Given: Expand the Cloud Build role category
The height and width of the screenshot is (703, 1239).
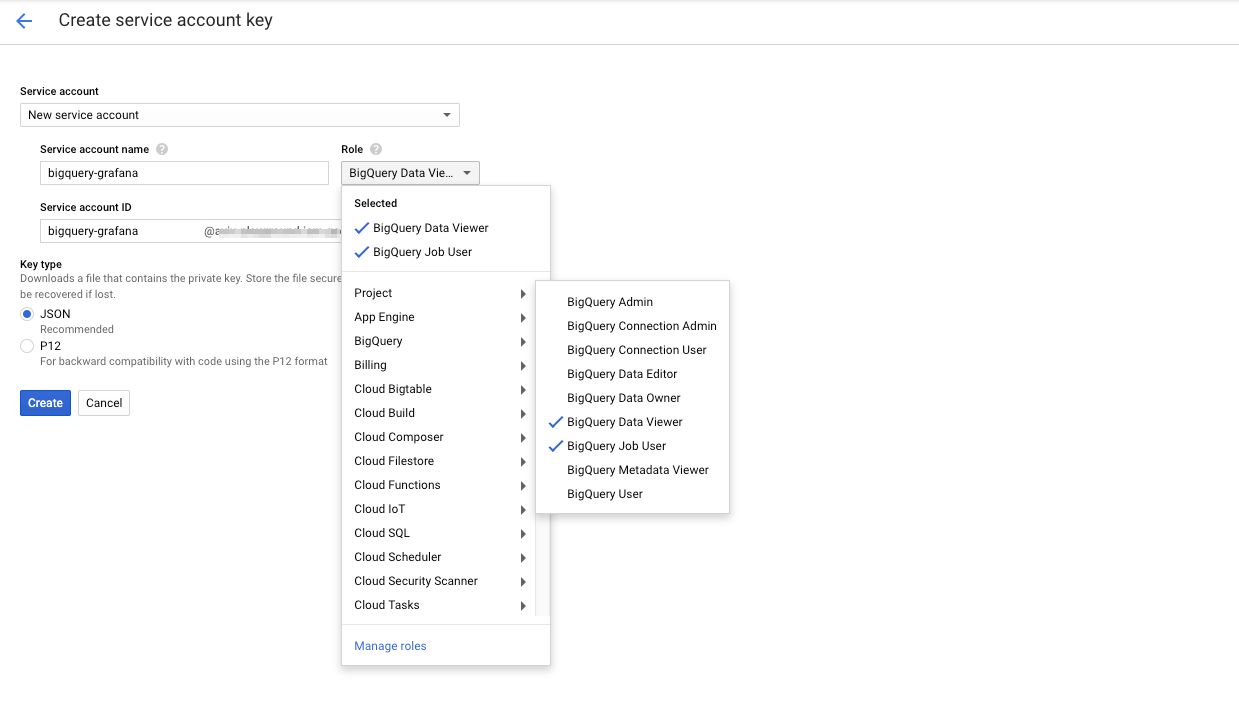Looking at the screenshot, I should (x=440, y=413).
